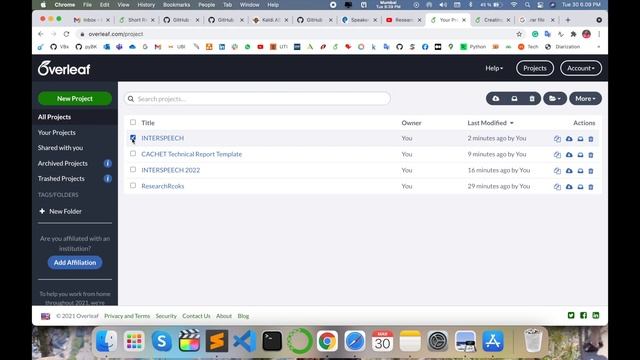Open Privacy and Terms footer link
The width and height of the screenshot is (640, 360).
[x=127, y=316]
